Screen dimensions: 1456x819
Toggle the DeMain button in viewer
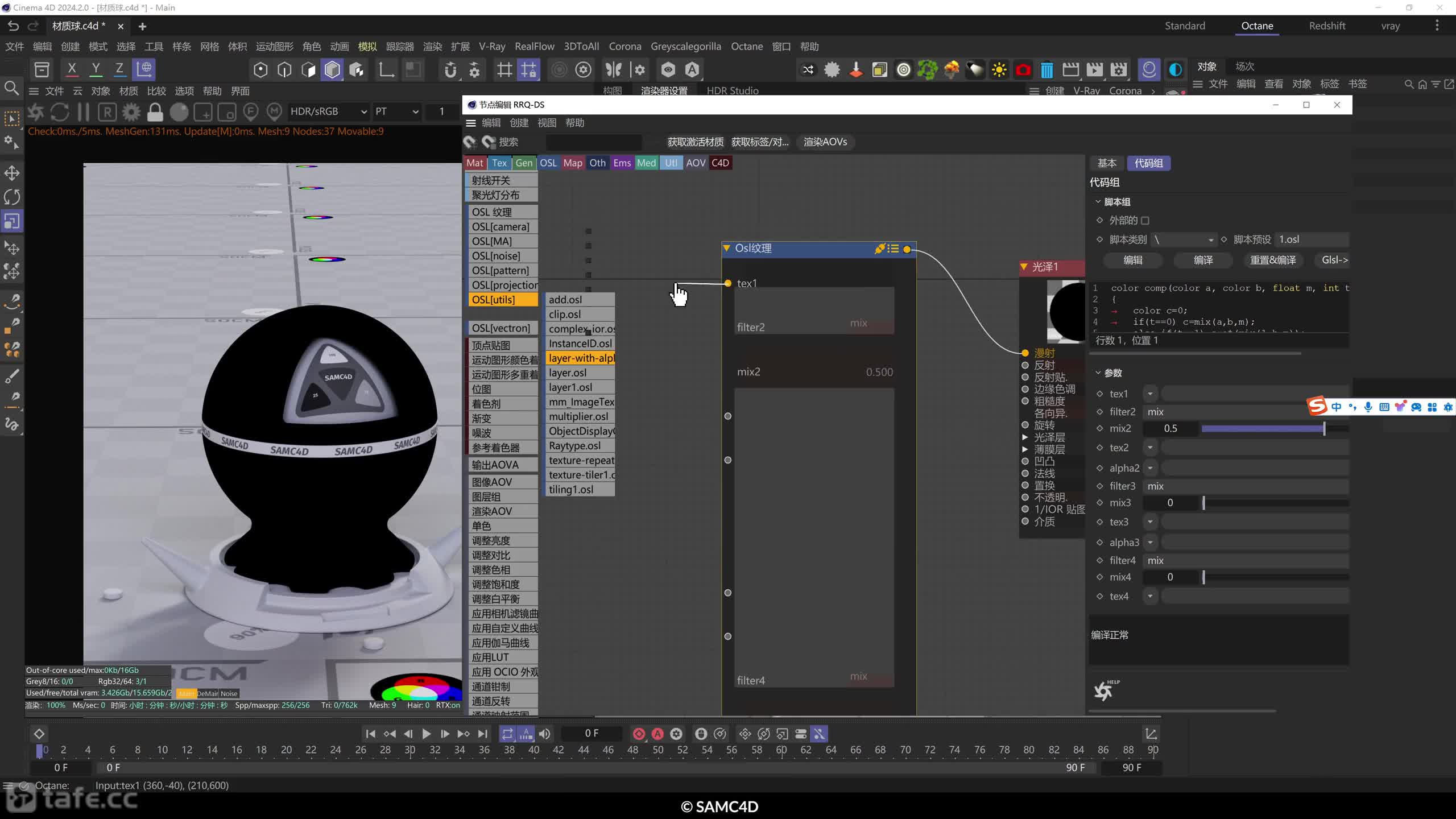tap(208, 694)
